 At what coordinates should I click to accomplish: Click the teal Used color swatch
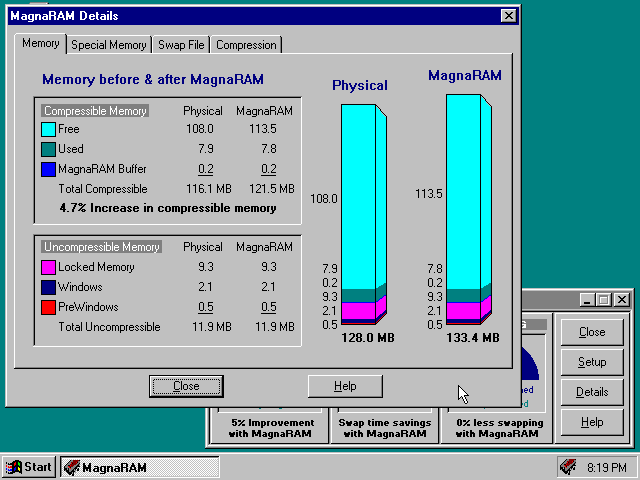coord(48,149)
